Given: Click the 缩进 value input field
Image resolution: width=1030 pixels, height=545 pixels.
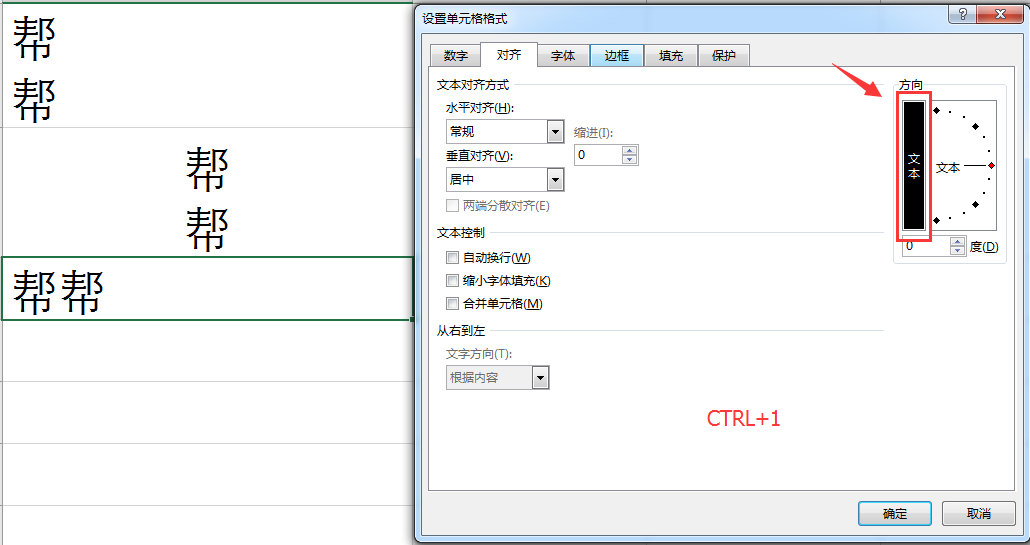Looking at the screenshot, I should click(598, 155).
